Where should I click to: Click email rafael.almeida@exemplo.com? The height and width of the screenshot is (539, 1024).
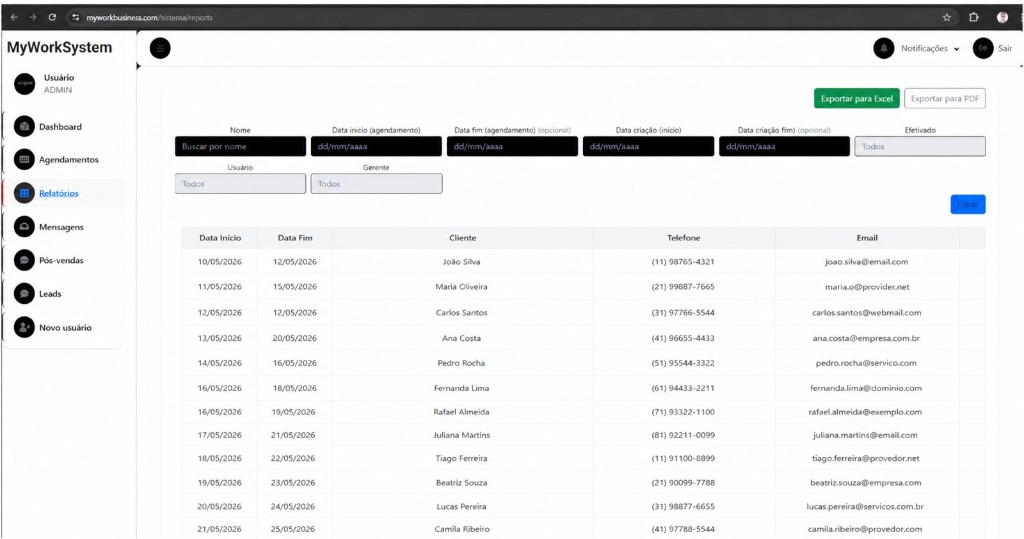click(x=865, y=412)
